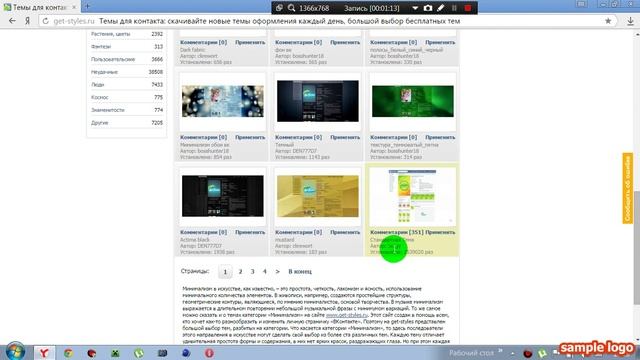Jump to last page via 'В конец'
The height and width of the screenshot is (360, 640).
[300, 271]
